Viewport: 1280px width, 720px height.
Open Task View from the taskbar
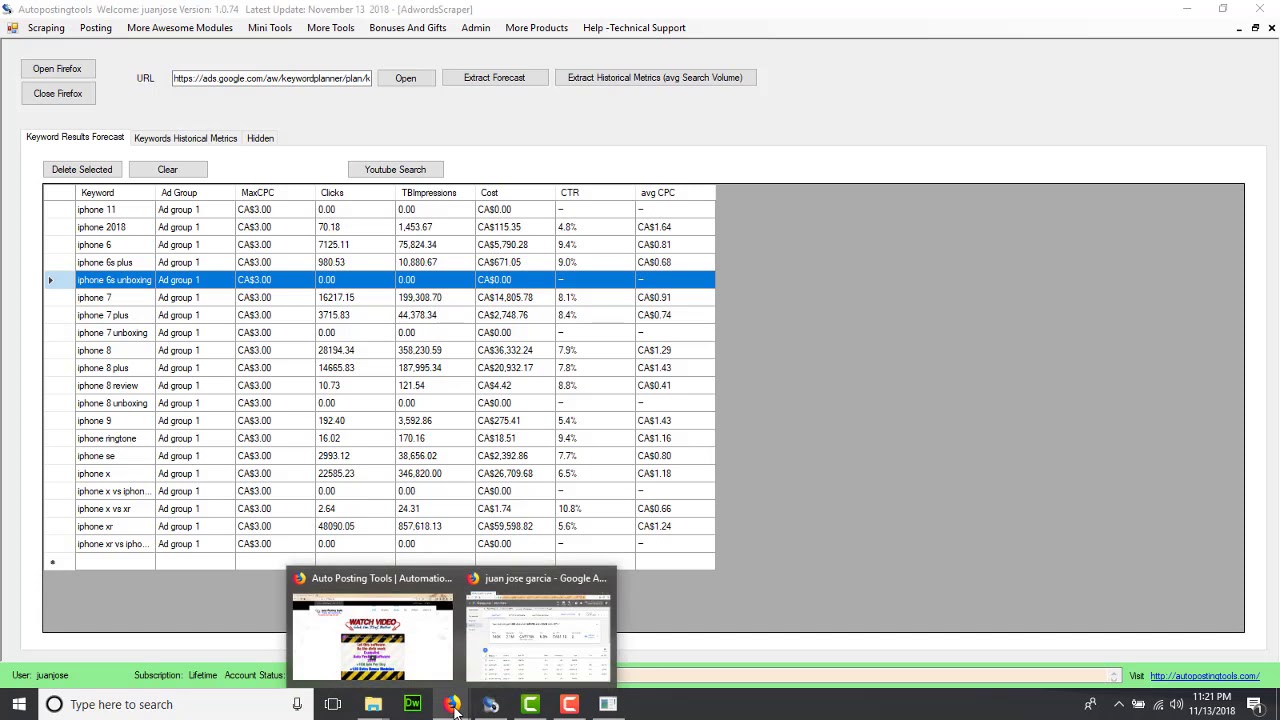pyautogui.click(x=333, y=704)
